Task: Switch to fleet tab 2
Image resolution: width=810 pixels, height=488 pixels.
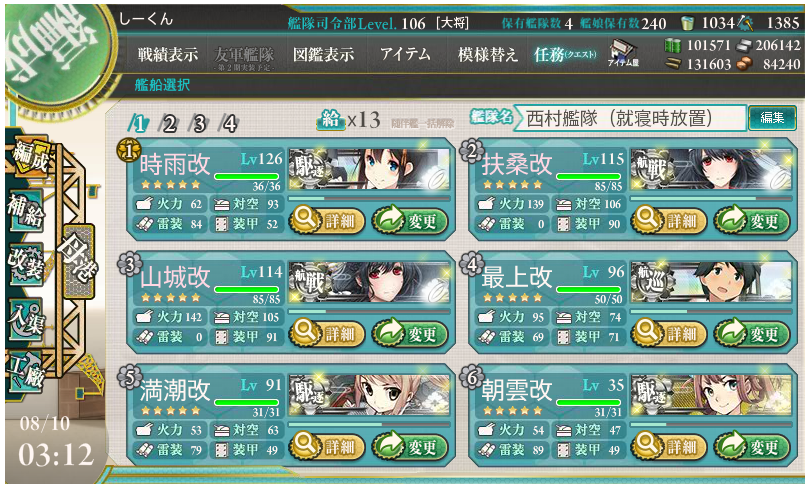Action: tap(168, 124)
